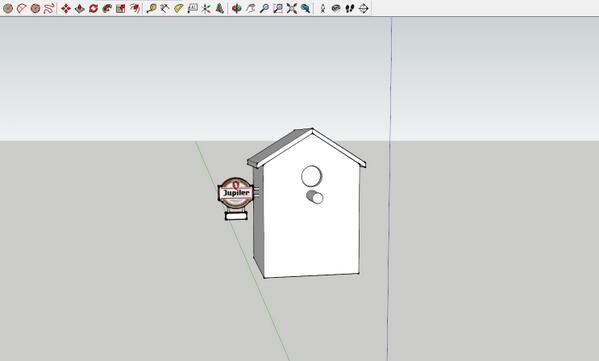This screenshot has height=361, width=599.
Task: Switch to the Orbit tool
Action: pos(237,8)
